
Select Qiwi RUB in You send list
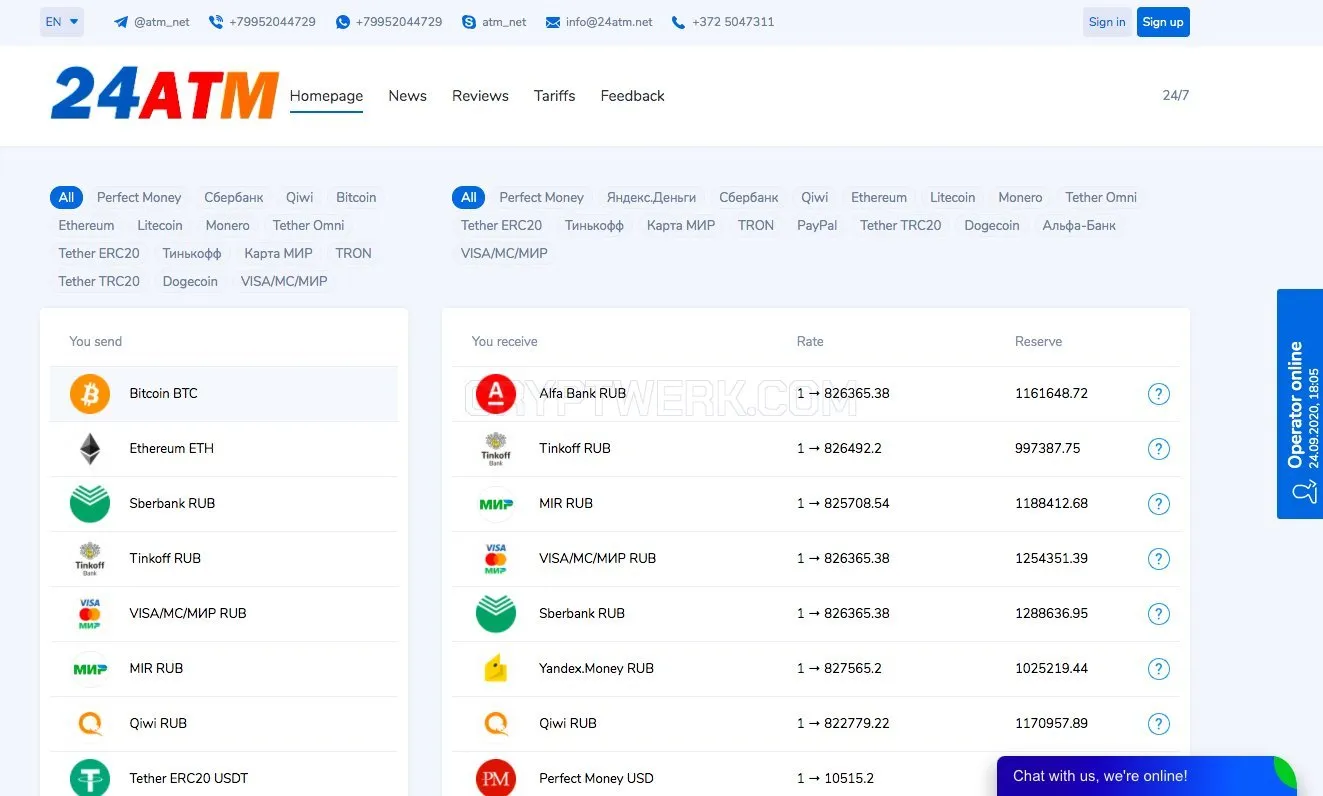[x=224, y=724]
